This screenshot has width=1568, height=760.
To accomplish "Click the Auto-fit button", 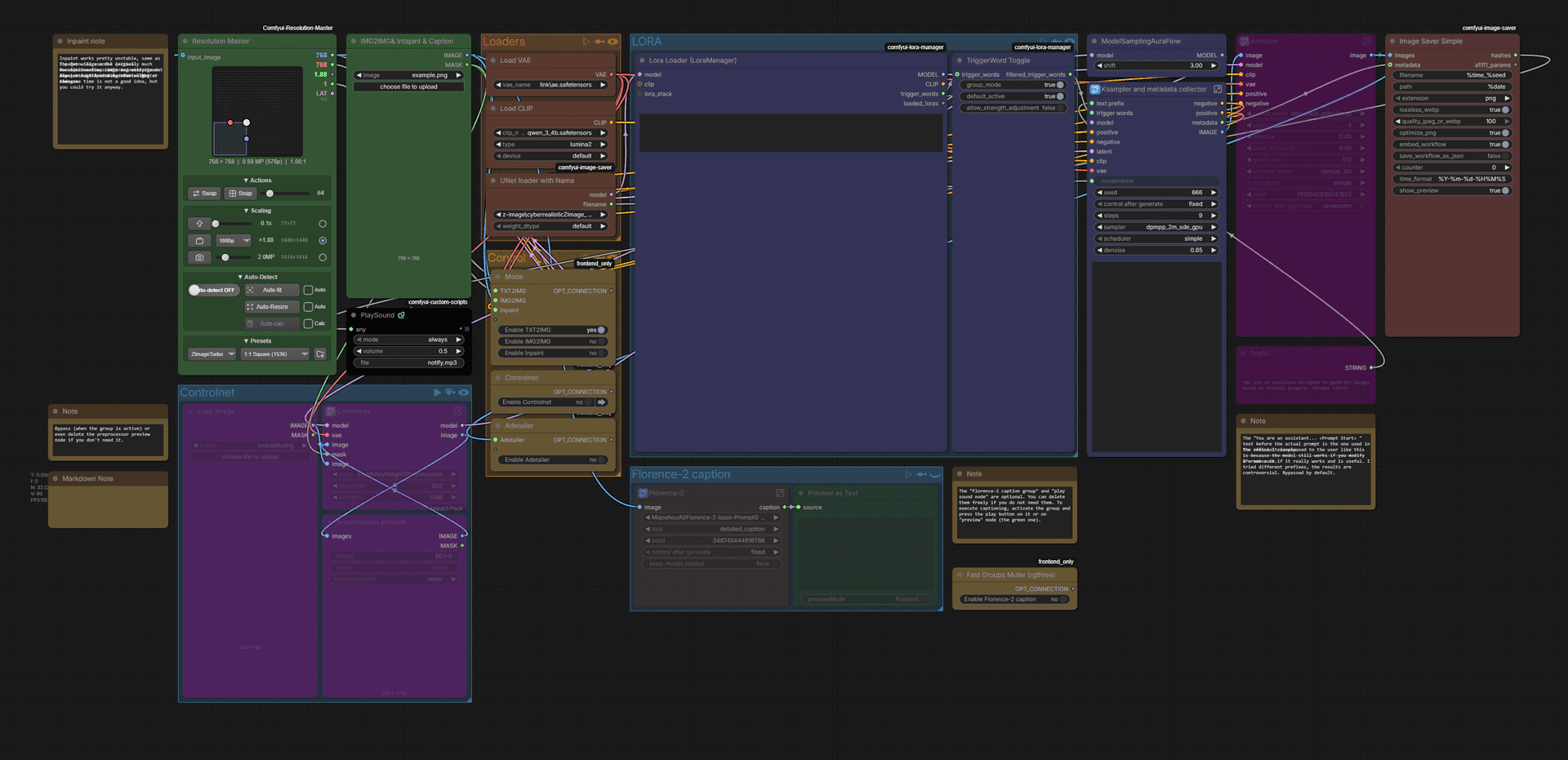I will pyautogui.click(x=272, y=290).
